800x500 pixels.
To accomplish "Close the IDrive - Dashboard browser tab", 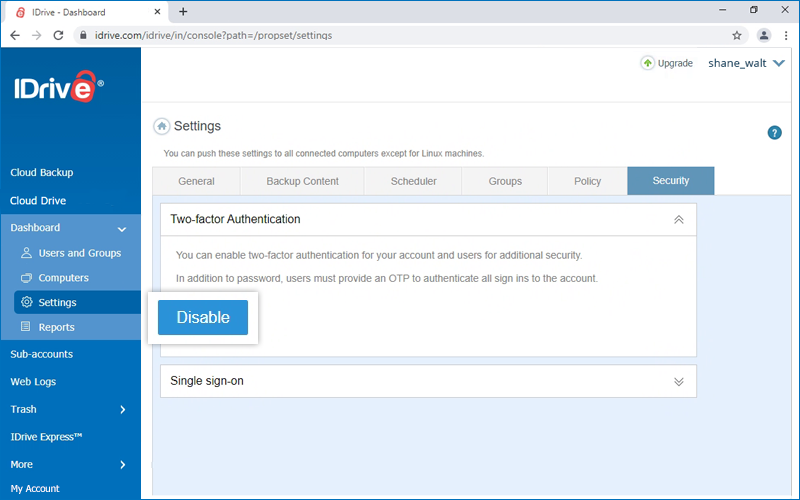I will point(158,12).
